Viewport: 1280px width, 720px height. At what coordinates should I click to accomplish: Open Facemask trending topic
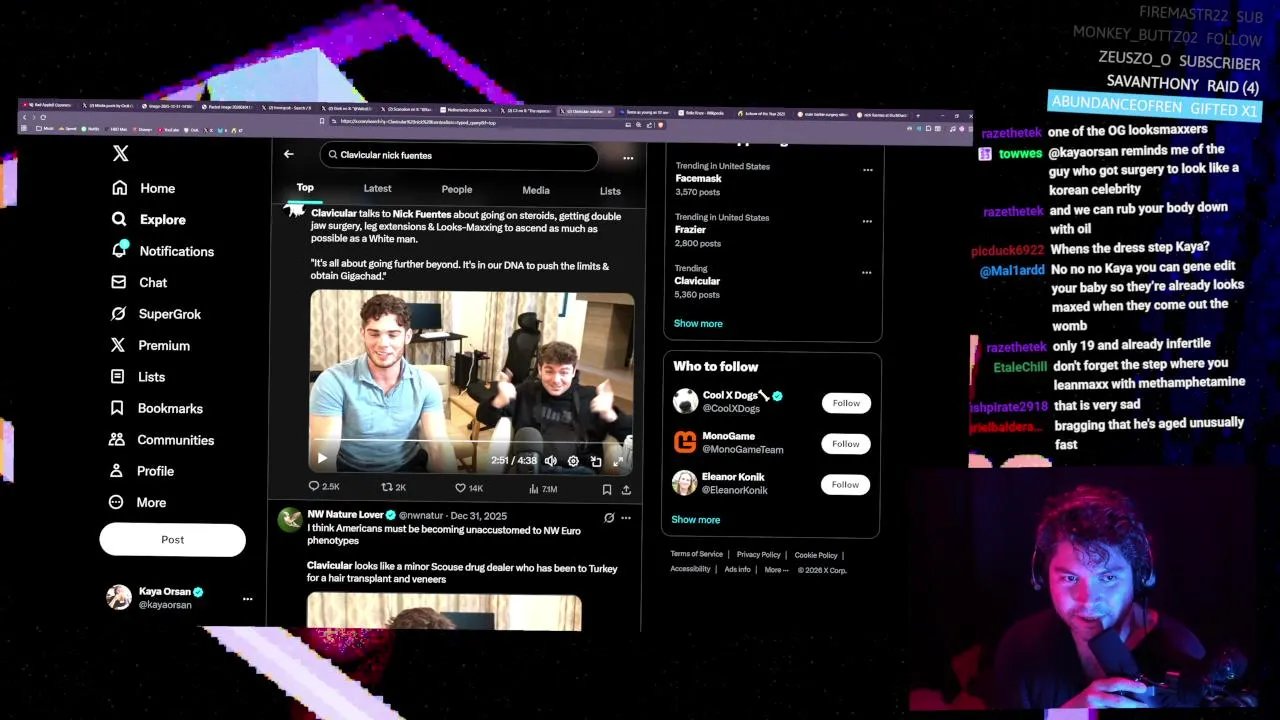(x=698, y=178)
